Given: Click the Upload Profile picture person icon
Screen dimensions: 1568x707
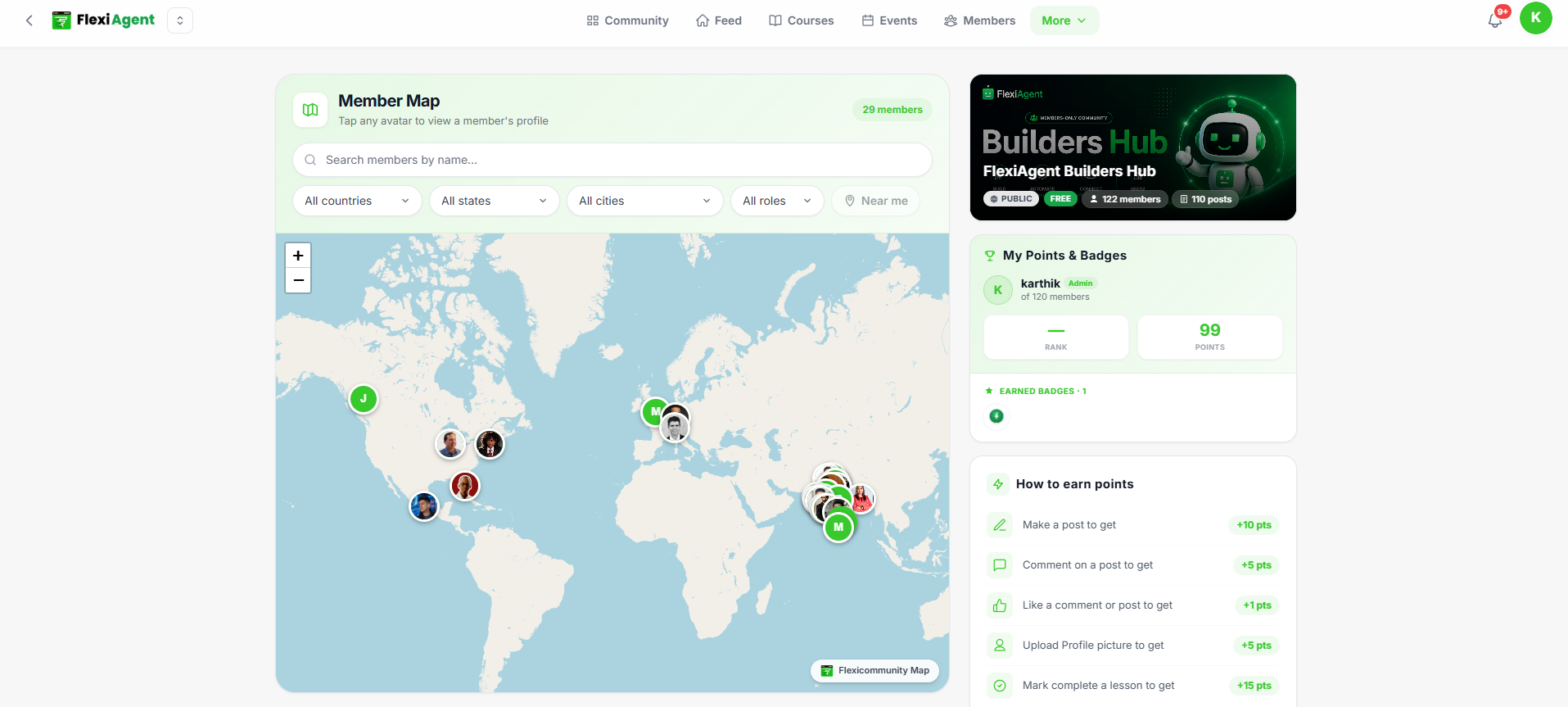Looking at the screenshot, I should pyautogui.click(x=1000, y=646).
